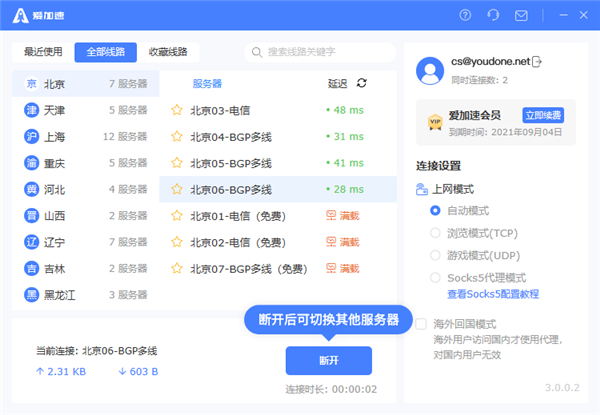Click the 渝 region badge icon
Image resolution: width=600 pixels, height=415 pixels.
pos(31,163)
